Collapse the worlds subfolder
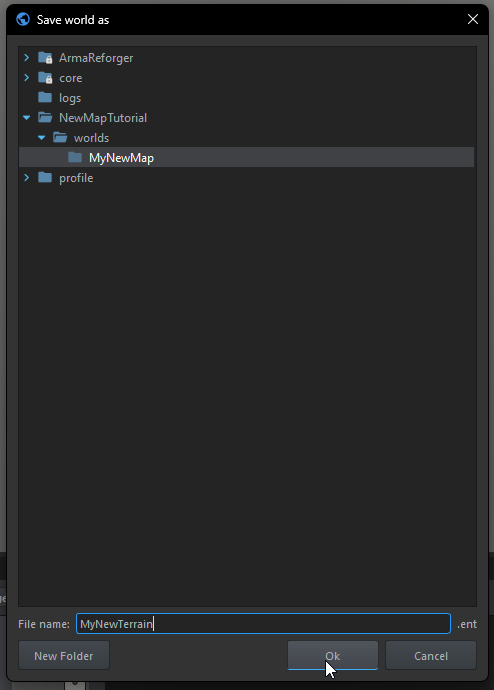Image resolution: width=494 pixels, height=690 pixels. coord(41,138)
